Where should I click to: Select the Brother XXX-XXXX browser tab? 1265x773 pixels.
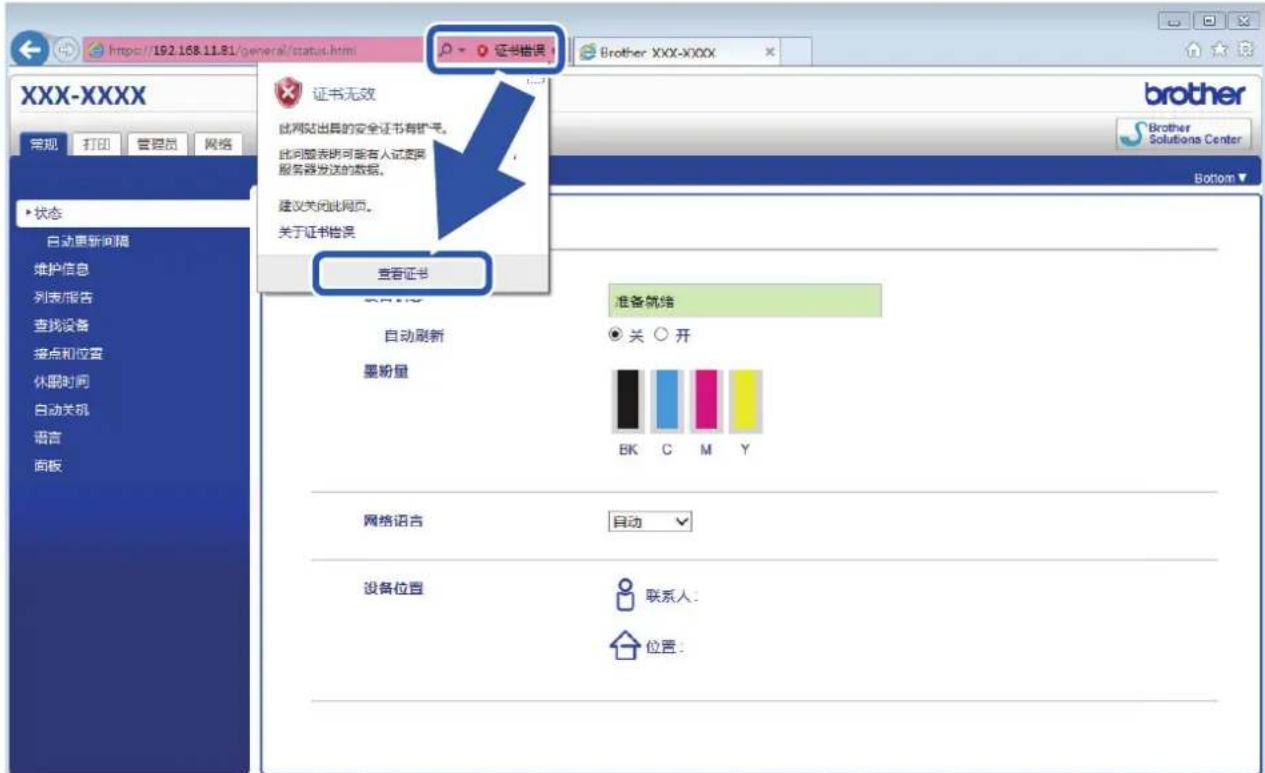679,51
